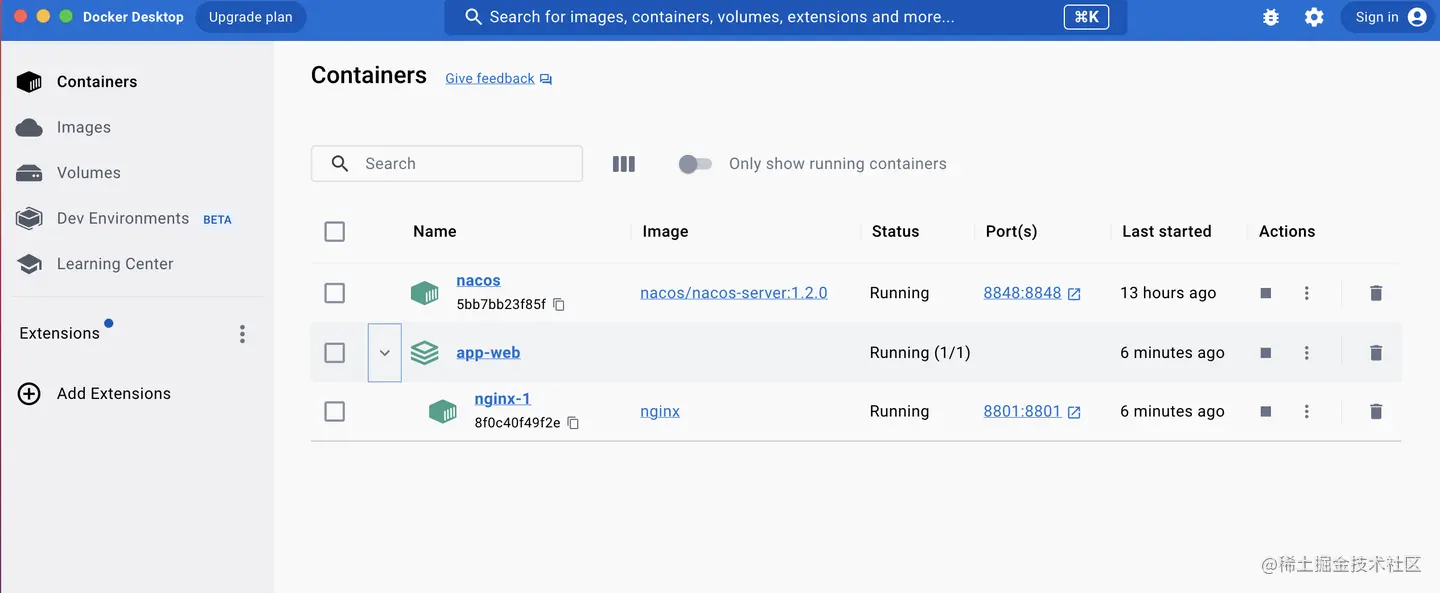Open the Extensions kebab menu
The width and height of the screenshot is (1440, 593).
(242, 334)
